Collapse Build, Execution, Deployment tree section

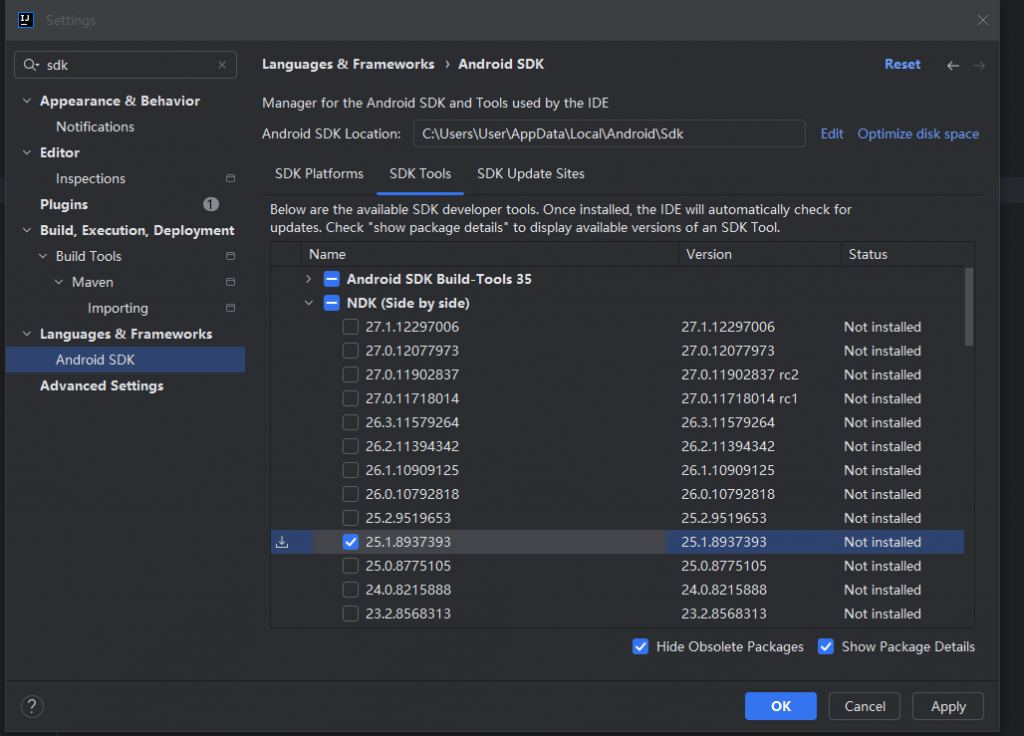point(27,231)
